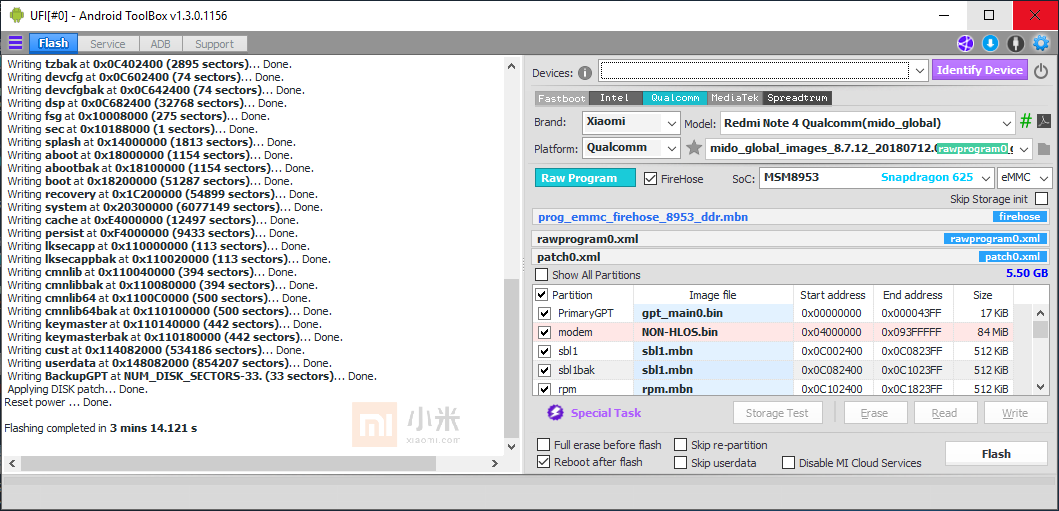Open the Platform dropdown showing Qualcomm
This screenshot has width=1059, height=511.
tap(631, 148)
